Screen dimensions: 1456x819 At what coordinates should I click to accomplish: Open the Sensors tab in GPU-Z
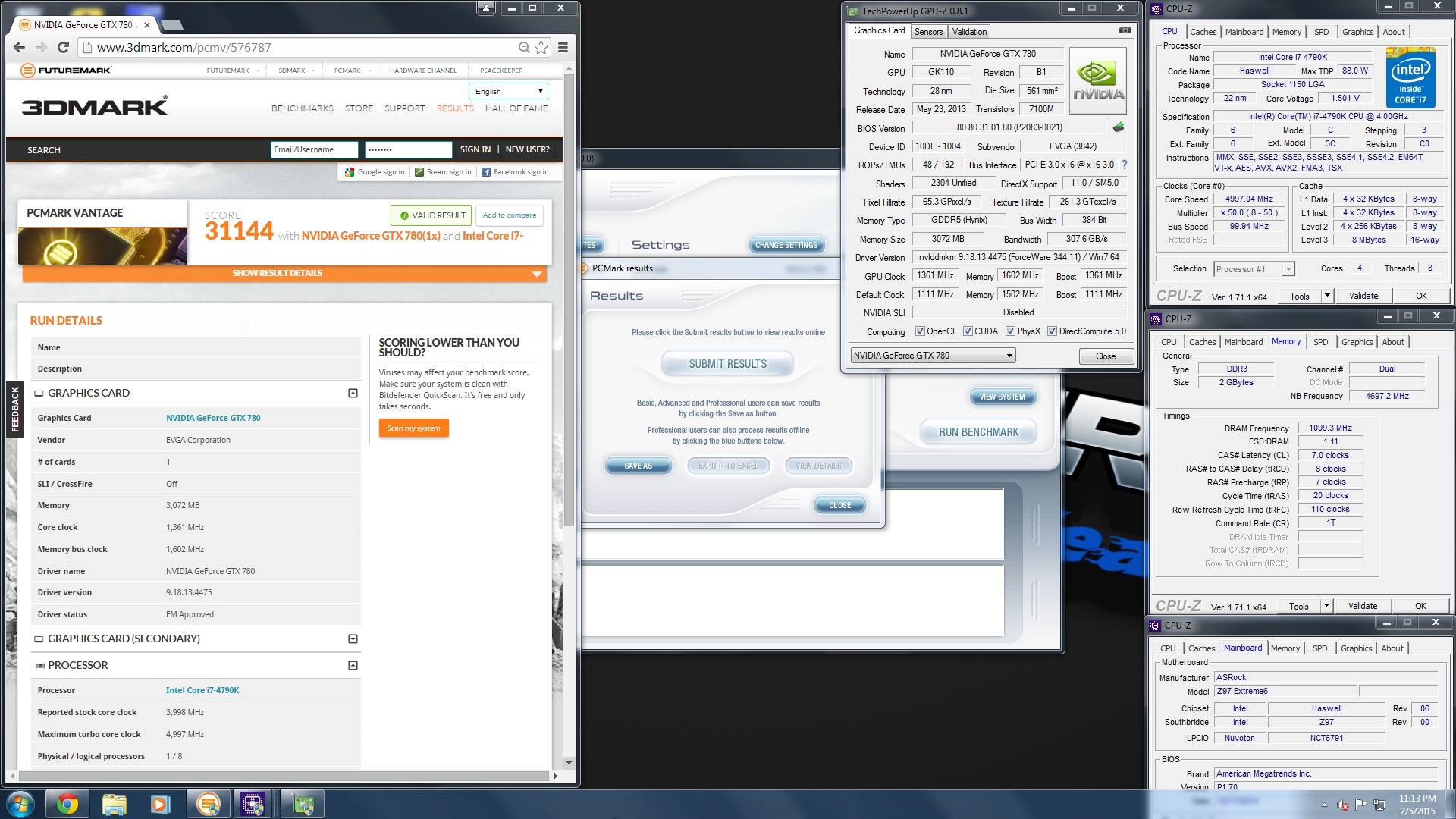928,31
